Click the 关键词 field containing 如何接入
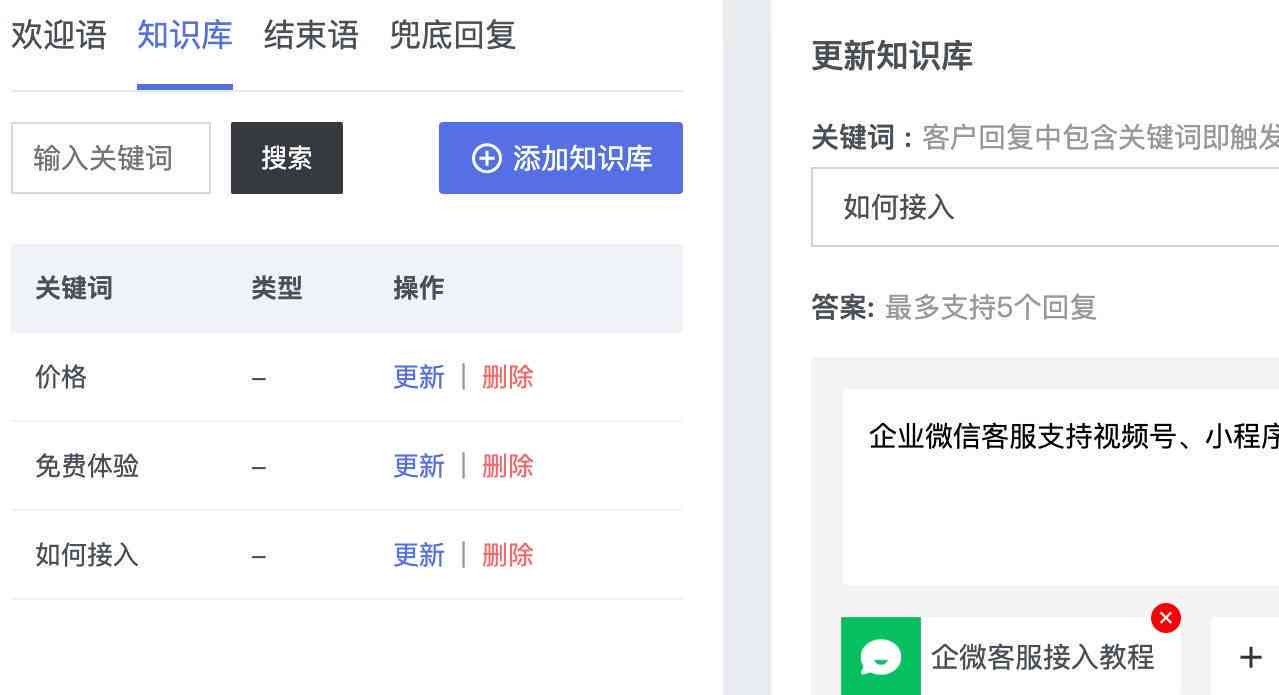 click(x=1045, y=207)
